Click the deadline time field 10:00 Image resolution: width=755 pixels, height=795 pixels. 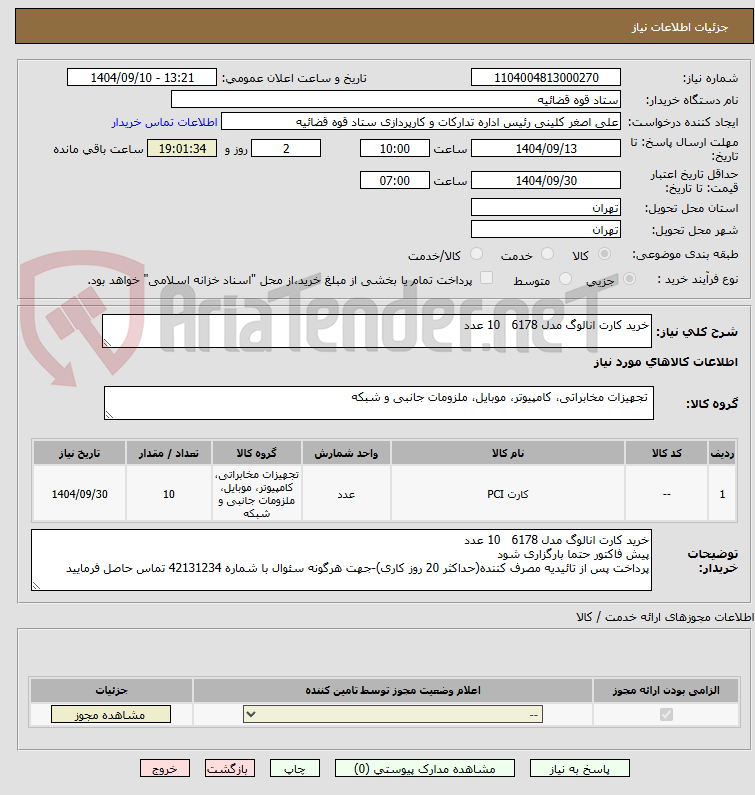point(394,149)
